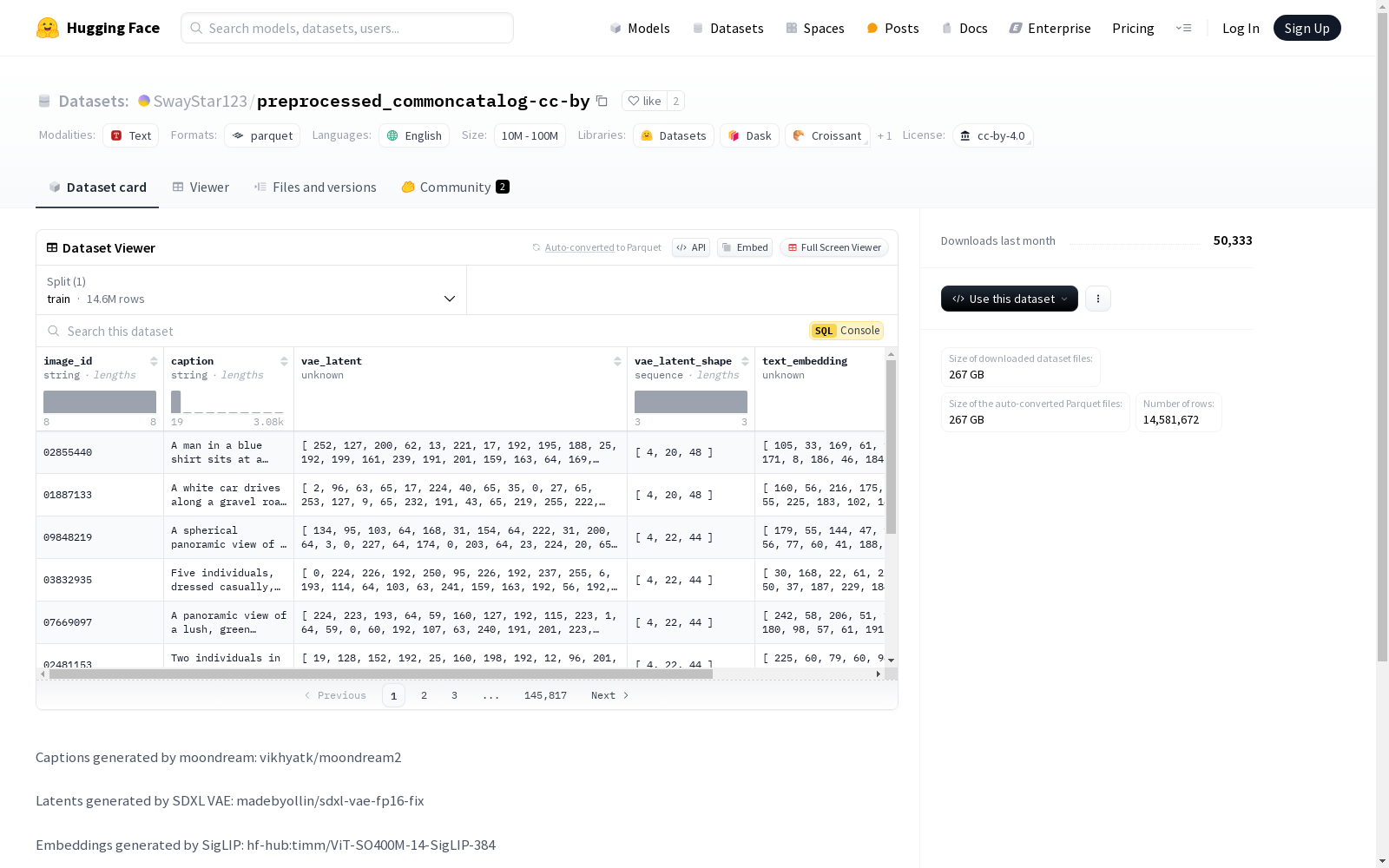Open the more options three-dot menu

tap(1098, 299)
